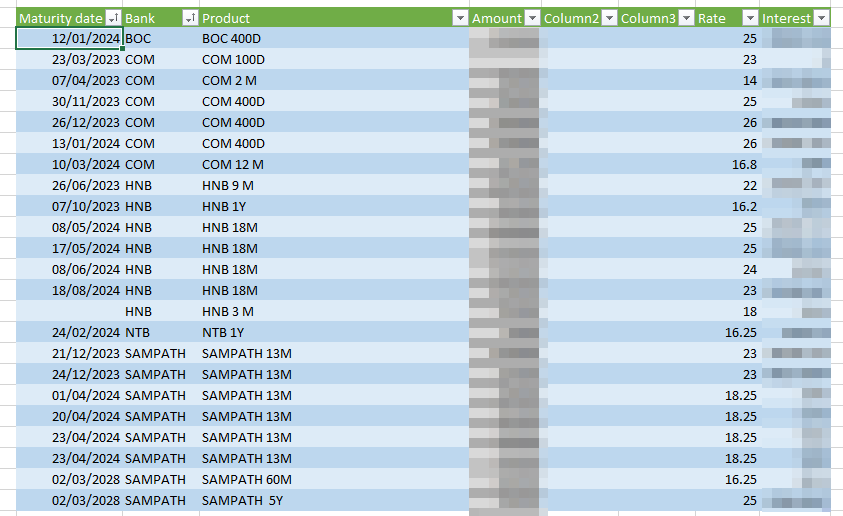
Task: Select the empty maturity date cell in the HNB 3 M row
Action: pos(69,311)
